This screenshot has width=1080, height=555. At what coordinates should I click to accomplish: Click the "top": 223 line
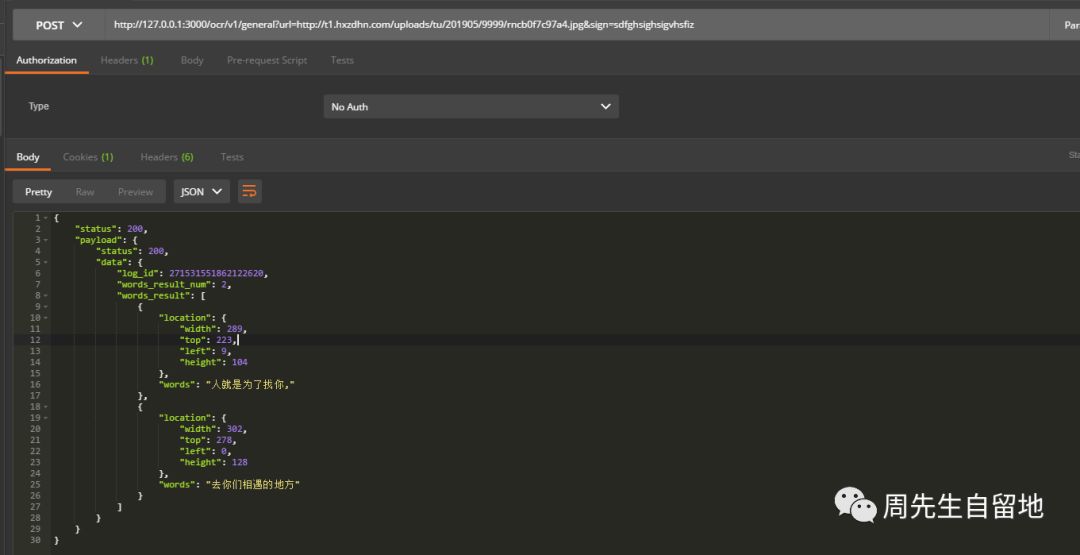(207, 340)
